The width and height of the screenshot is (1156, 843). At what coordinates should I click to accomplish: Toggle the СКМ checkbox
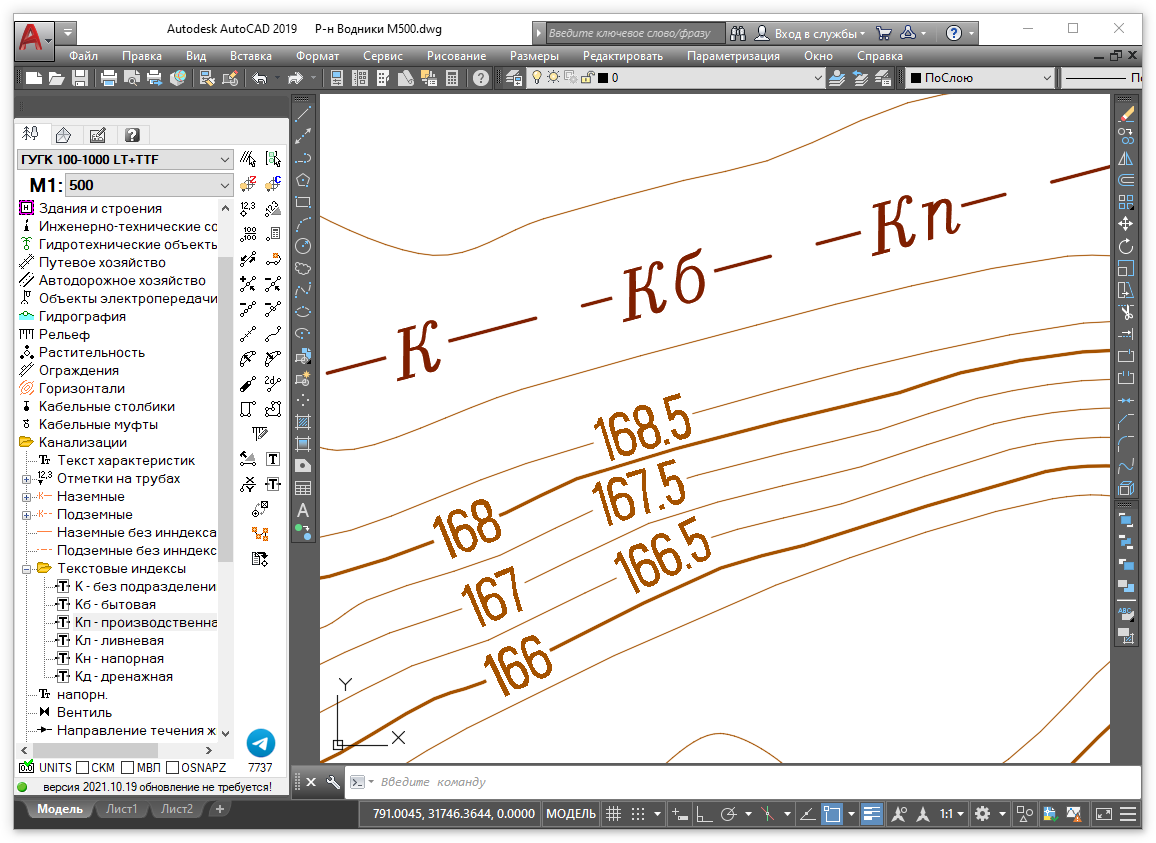(83, 768)
